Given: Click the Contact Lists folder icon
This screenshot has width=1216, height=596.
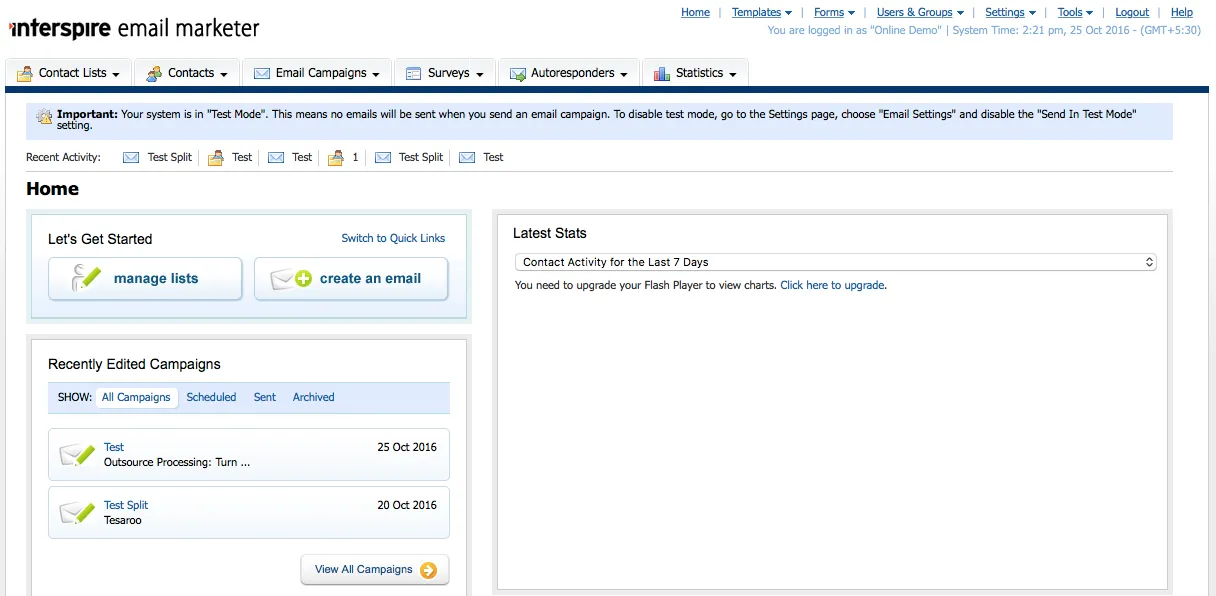Looking at the screenshot, I should pyautogui.click(x=25, y=74).
